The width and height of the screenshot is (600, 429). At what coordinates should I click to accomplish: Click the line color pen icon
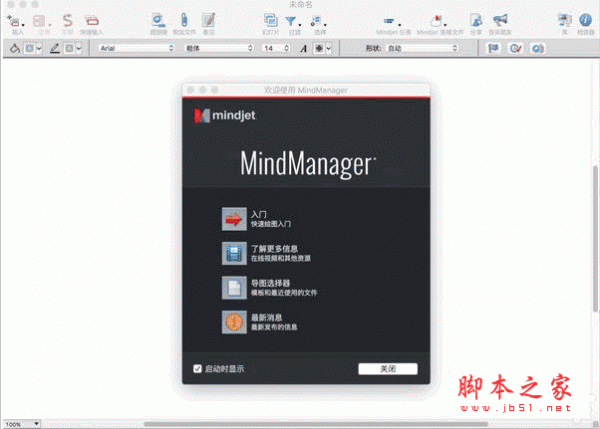tap(55, 48)
